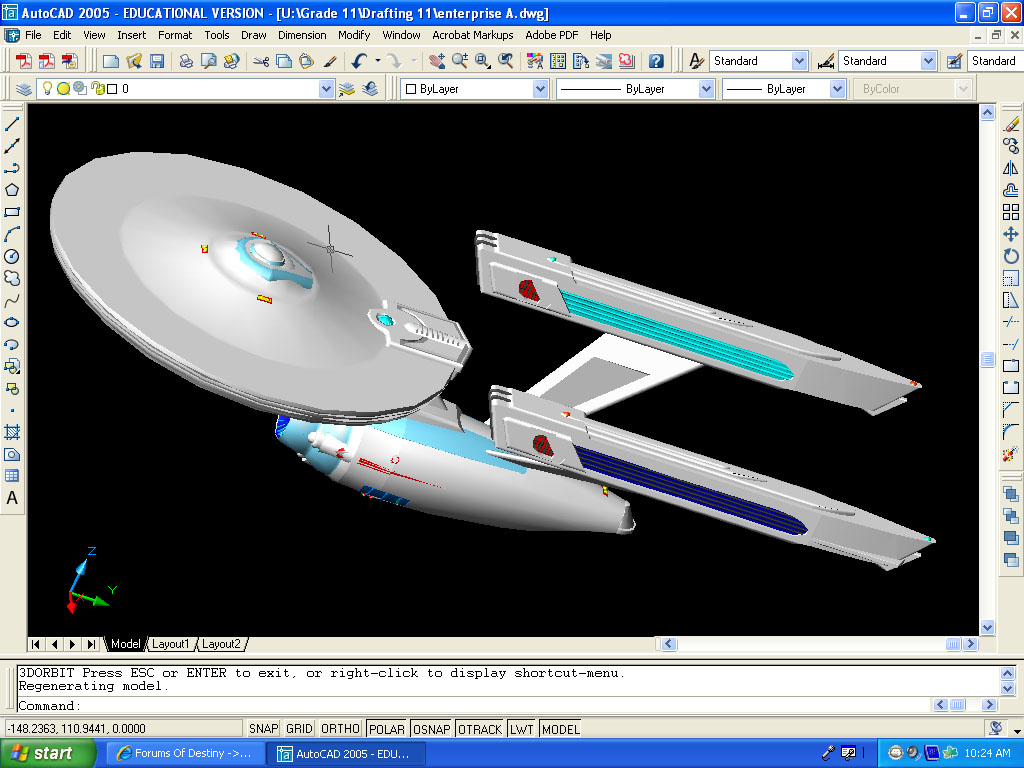Click the vertical scrollbar down arrow
Screen dimensions: 1024x768
tap(987, 628)
